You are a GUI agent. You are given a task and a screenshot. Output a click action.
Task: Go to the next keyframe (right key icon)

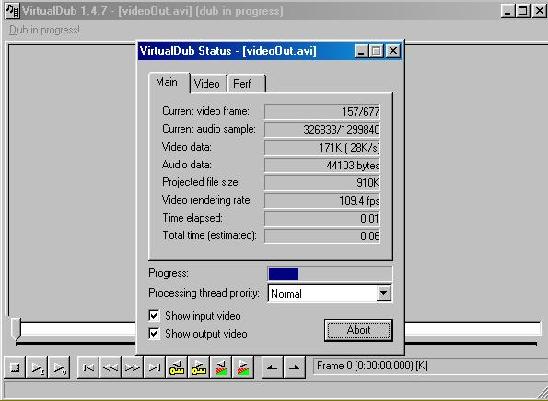point(199,367)
